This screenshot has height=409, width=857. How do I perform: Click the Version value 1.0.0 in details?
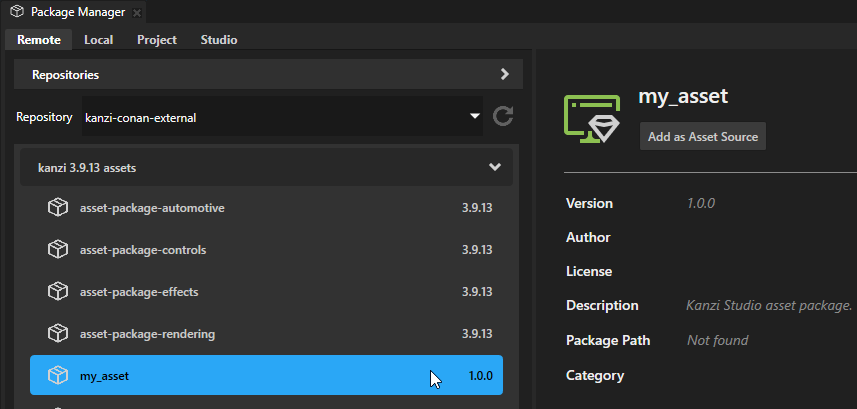[x=701, y=203]
